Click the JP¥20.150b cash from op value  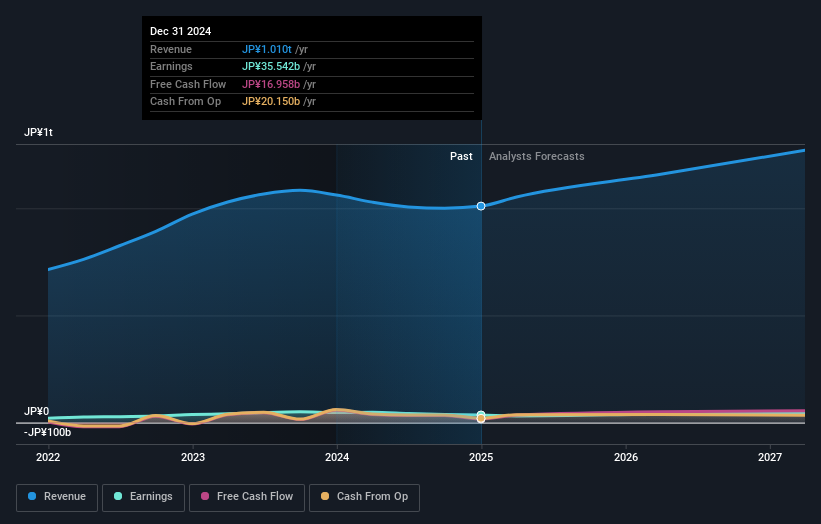(x=271, y=102)
